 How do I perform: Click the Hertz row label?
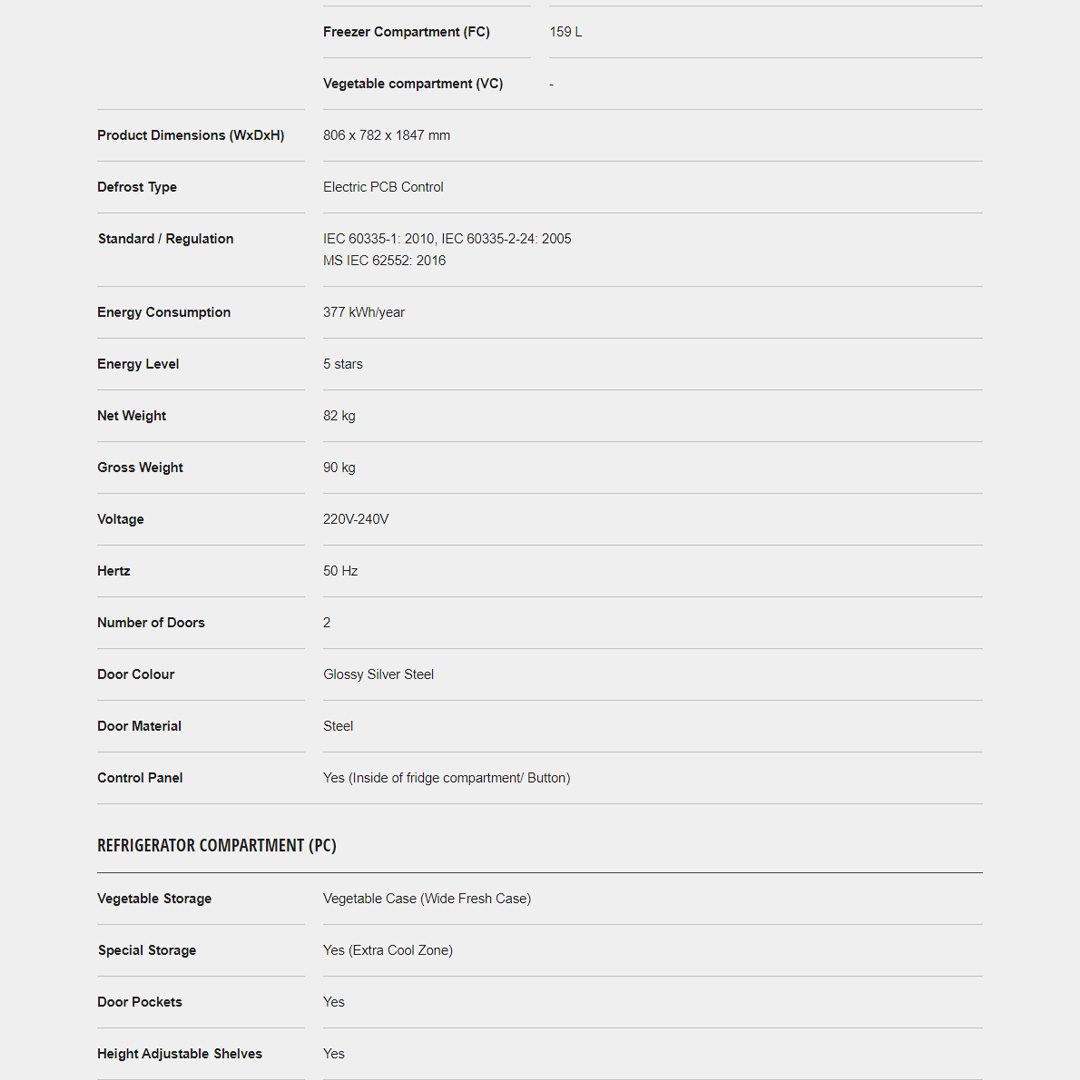tap(114, 571)
